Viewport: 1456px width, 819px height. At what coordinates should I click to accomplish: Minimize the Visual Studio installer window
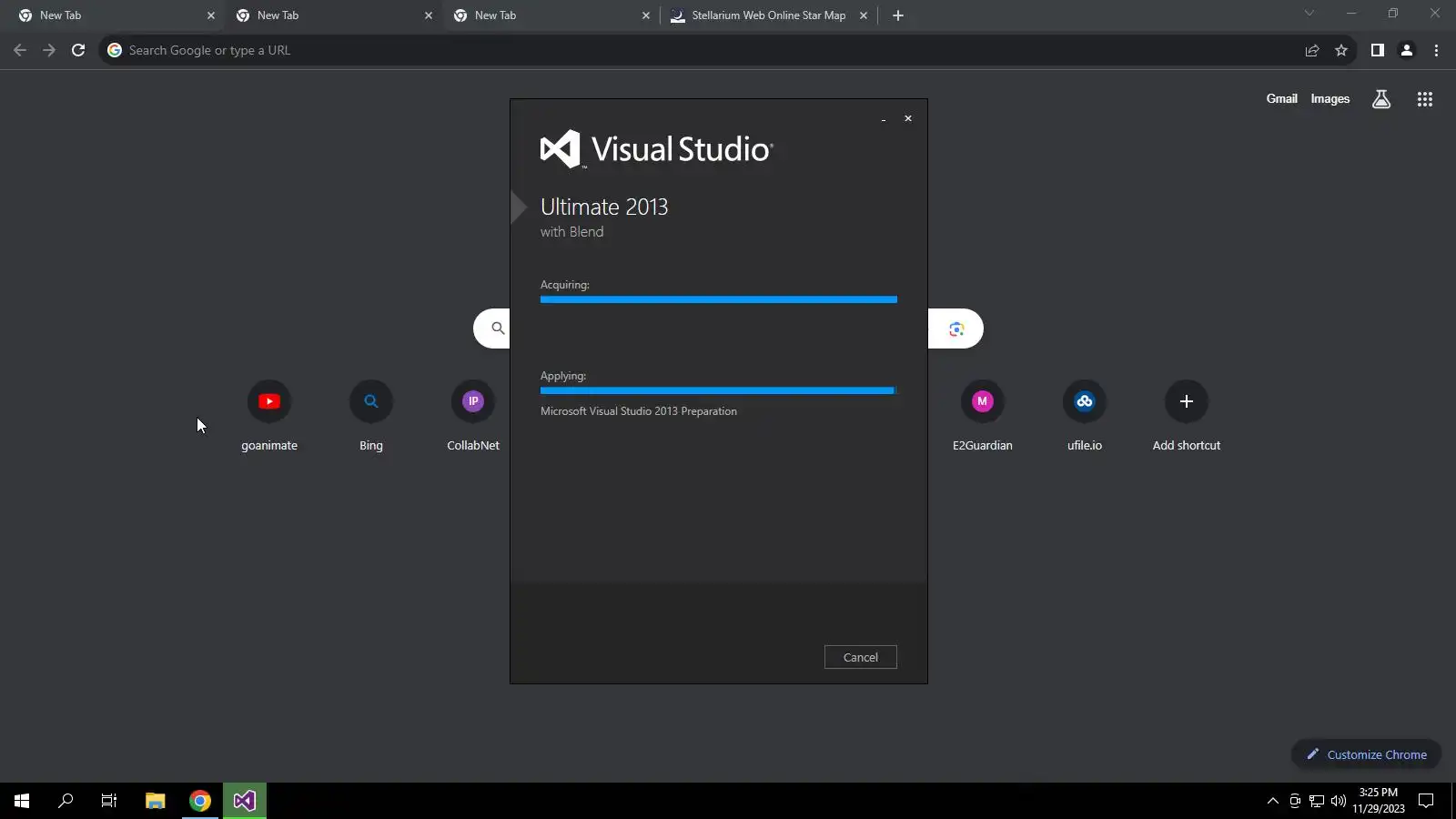[x=884, y=118]
